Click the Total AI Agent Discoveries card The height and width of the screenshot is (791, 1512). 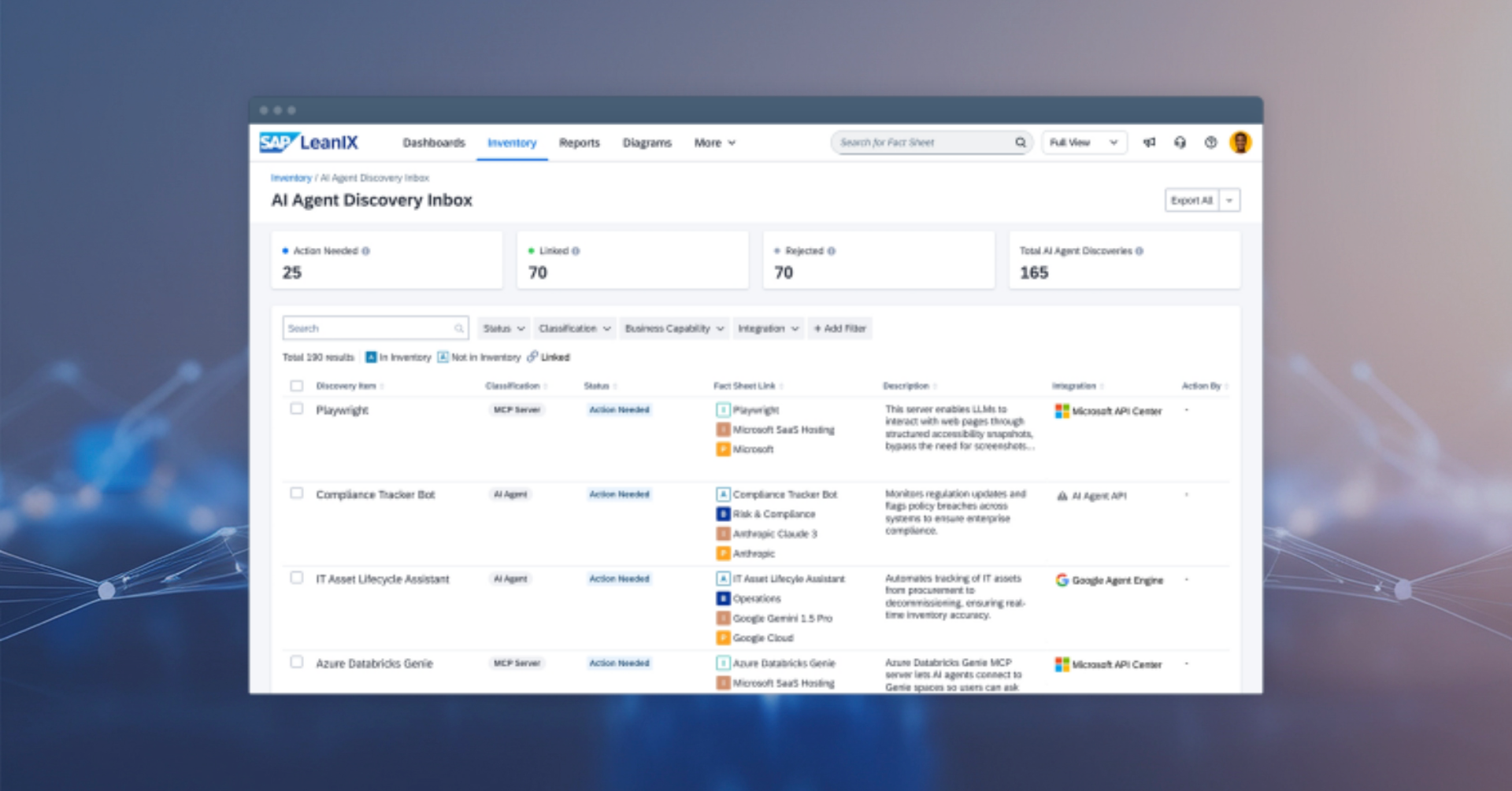[x=1125, y=261]
